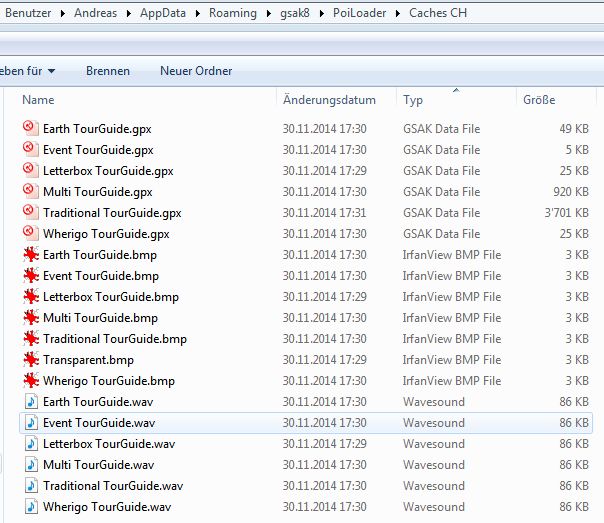Open the 'eben für' dropdown menu

coord(27,71)
